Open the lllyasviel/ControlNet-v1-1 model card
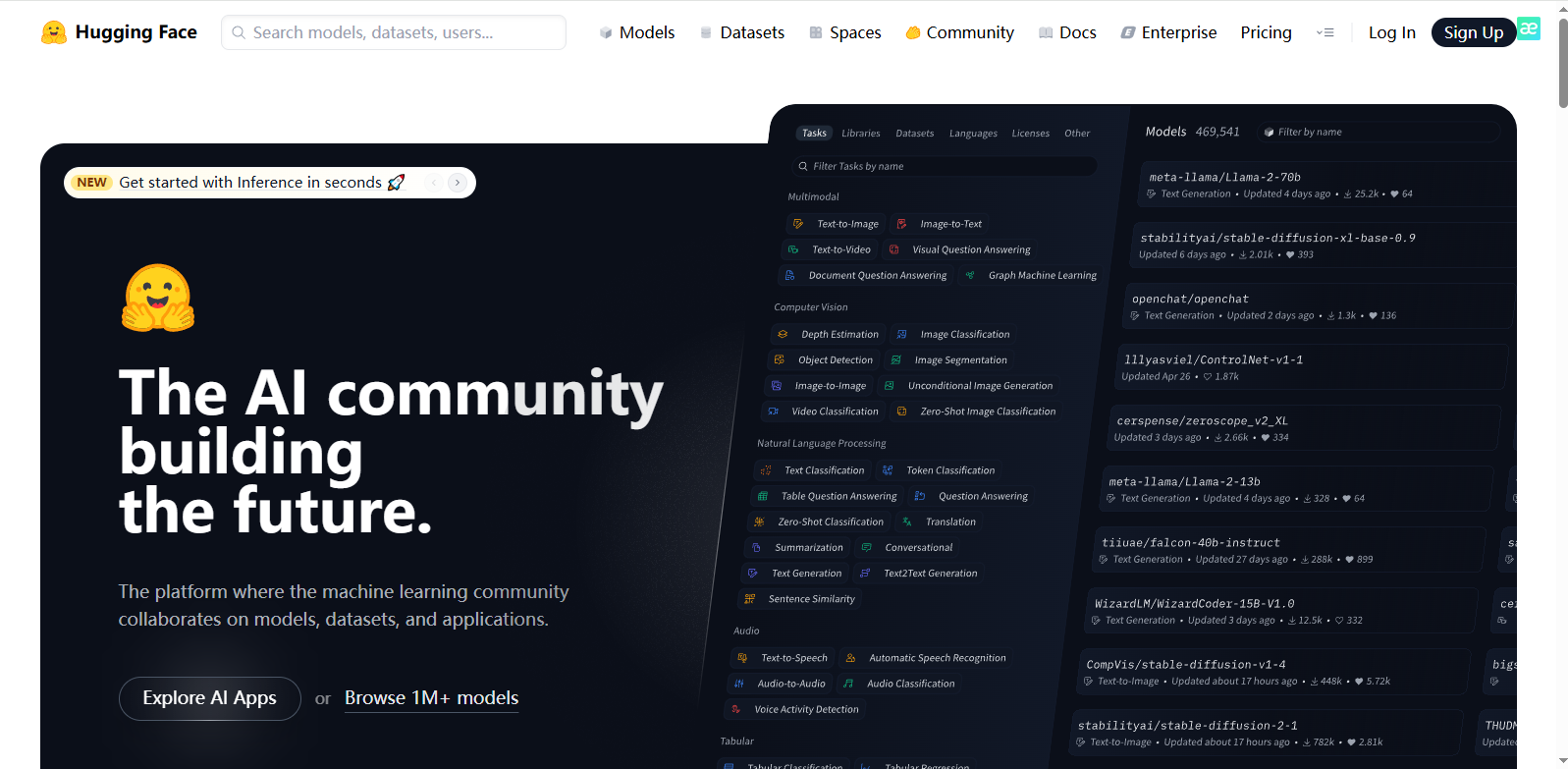This screenshot has height=769, width=1568. point(1312,367)
